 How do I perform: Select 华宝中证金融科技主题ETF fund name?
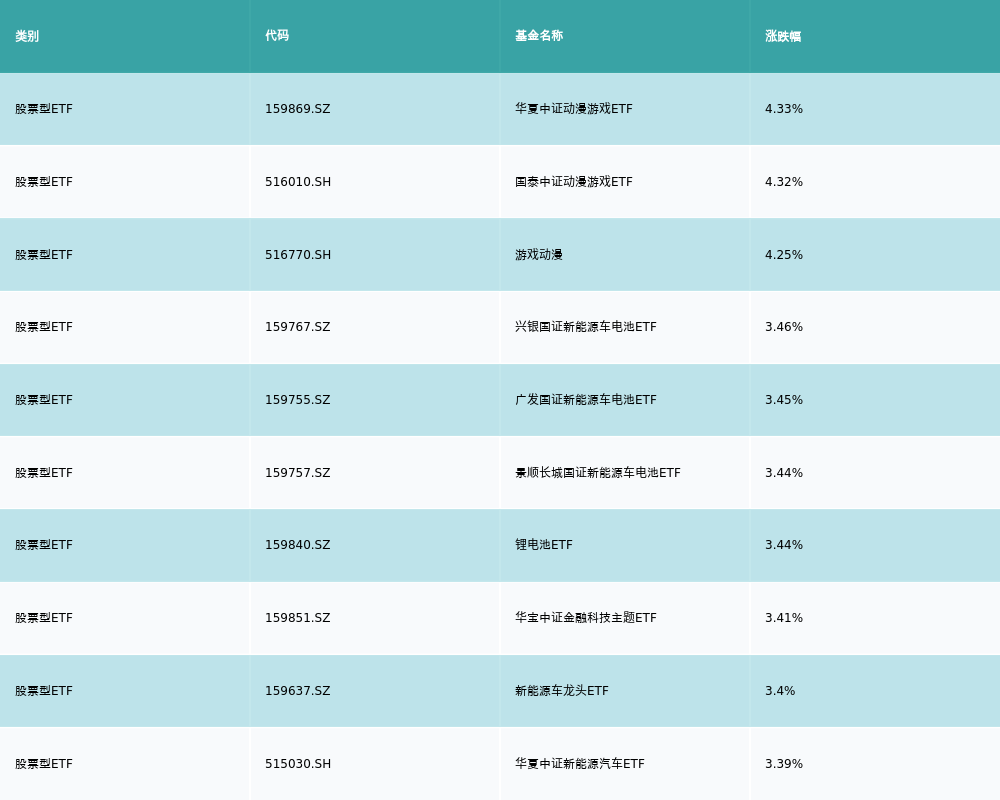pos(585,618)
